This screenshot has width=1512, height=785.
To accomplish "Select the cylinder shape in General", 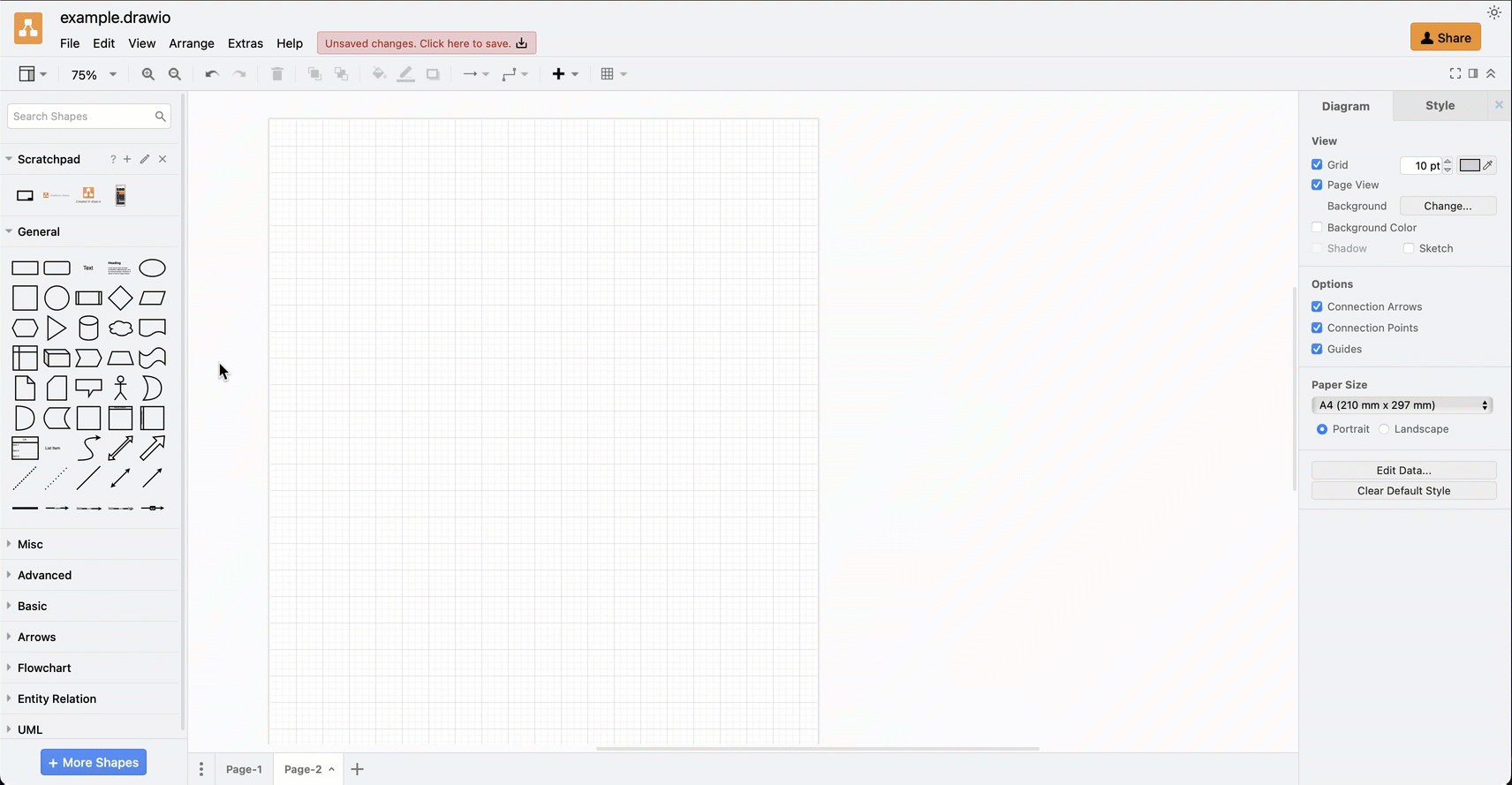I will click(x=88, y=328).
